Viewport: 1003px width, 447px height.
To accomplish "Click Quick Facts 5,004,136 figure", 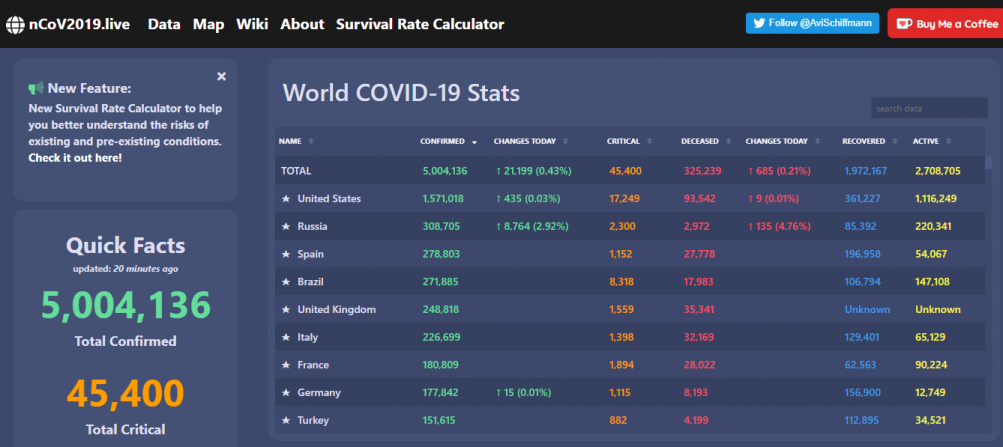I will (x=126, y=305).
